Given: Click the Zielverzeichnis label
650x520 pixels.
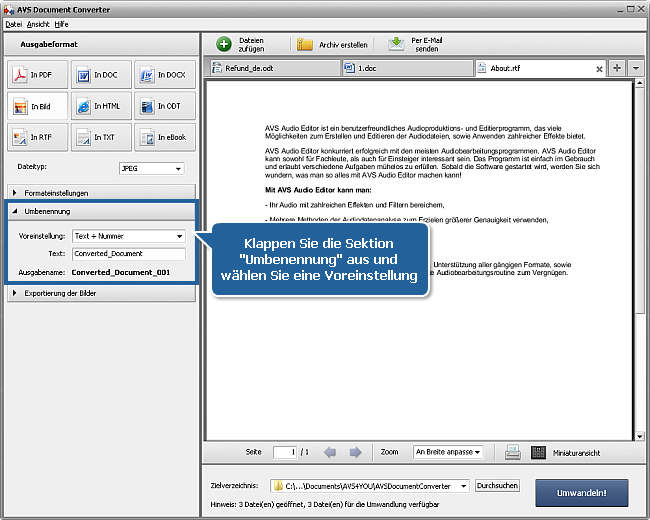Looking at the screenshot, I should click(x=234, y=486).
